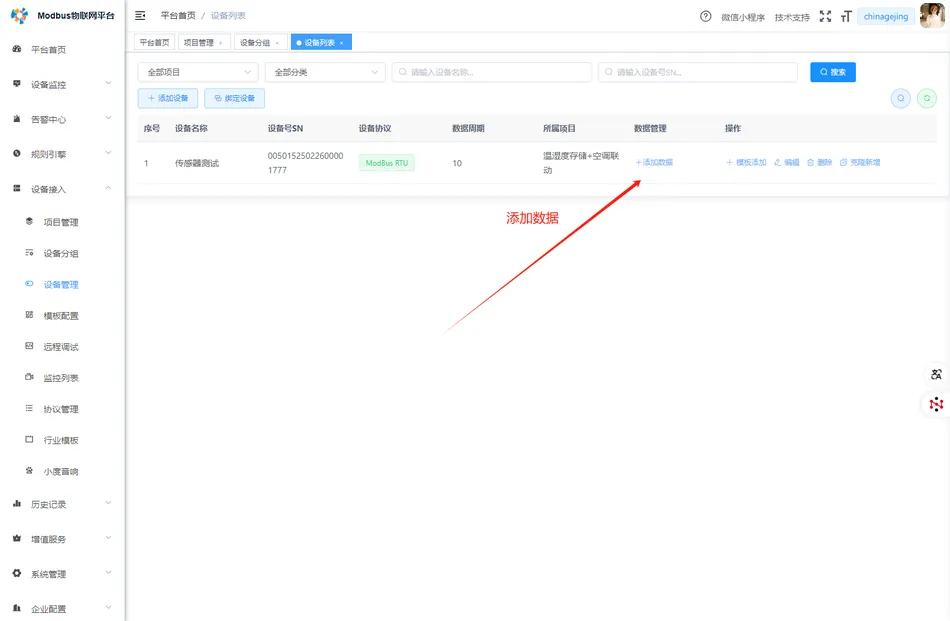Select the 设备管理 sidebar icon
The height and width of the screenshot is (621, 950).
point(27,284)
